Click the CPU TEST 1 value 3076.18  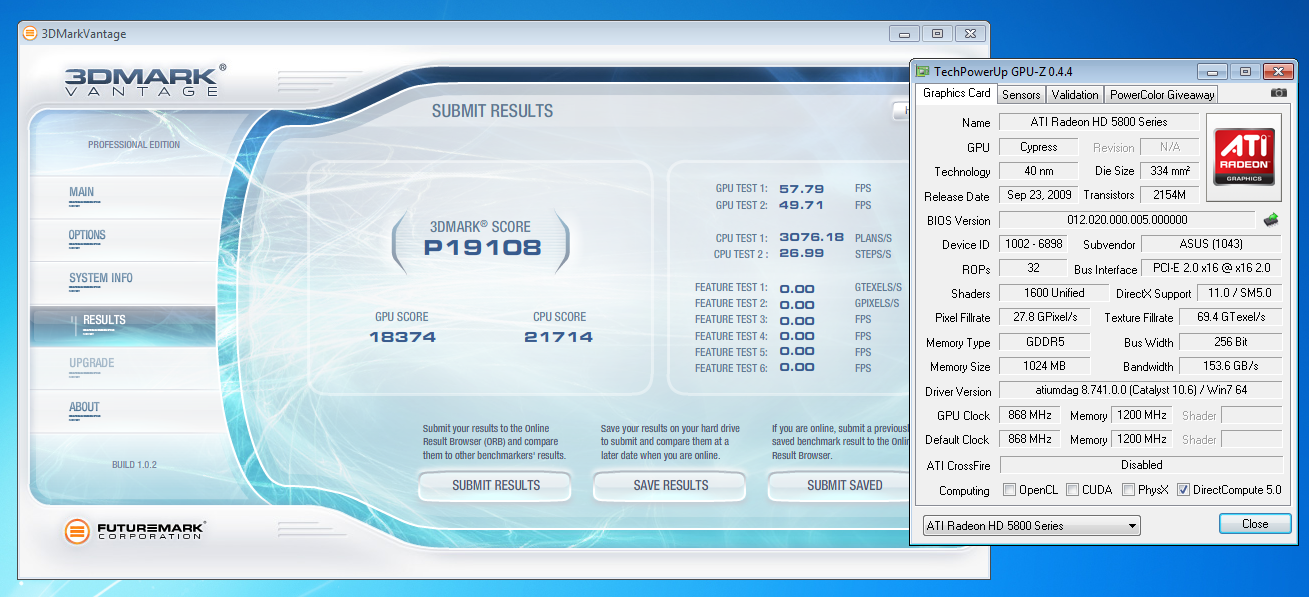point(811,238)
